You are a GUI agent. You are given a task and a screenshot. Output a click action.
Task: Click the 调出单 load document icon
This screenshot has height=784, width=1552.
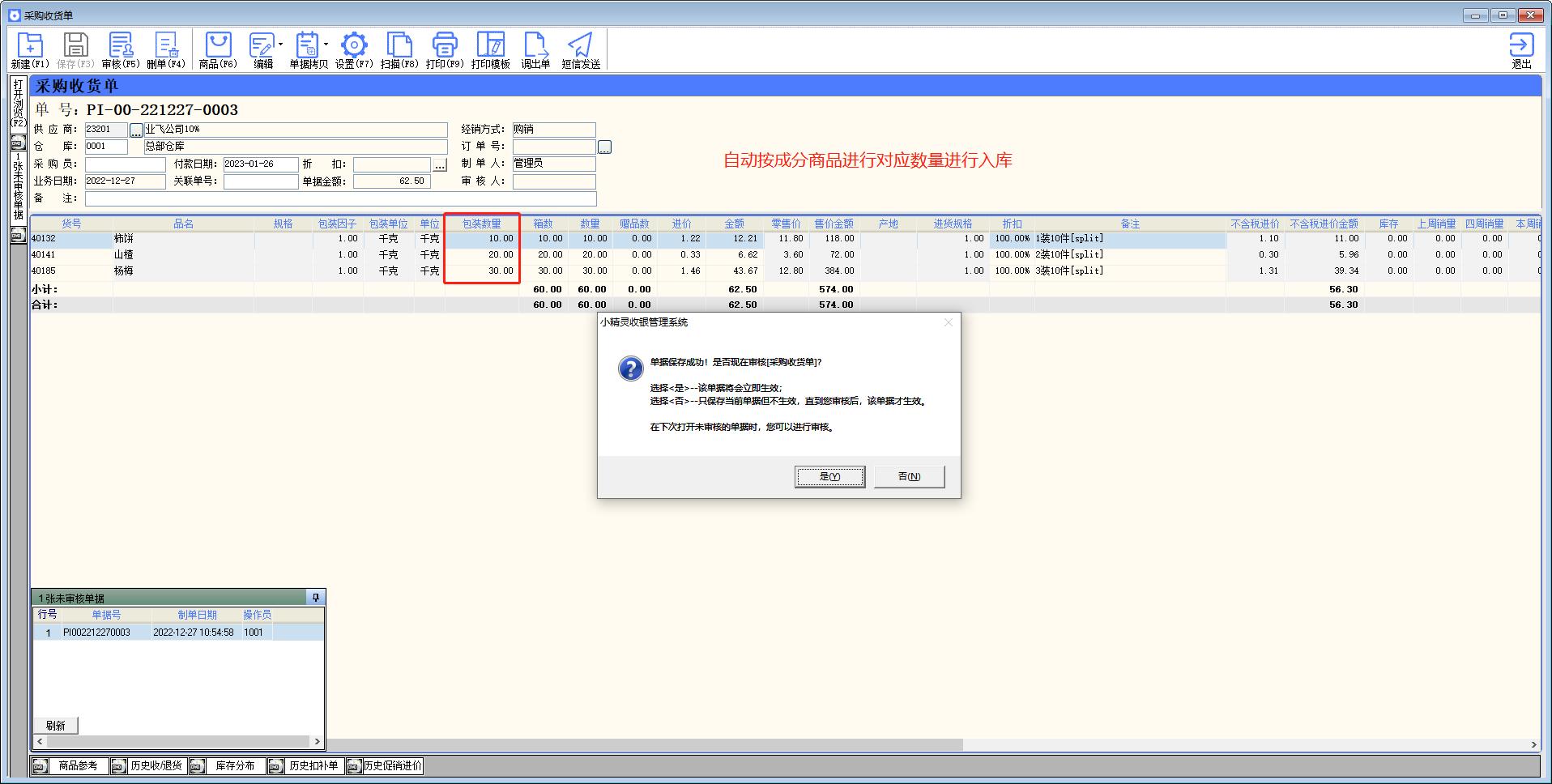(535, 50)
